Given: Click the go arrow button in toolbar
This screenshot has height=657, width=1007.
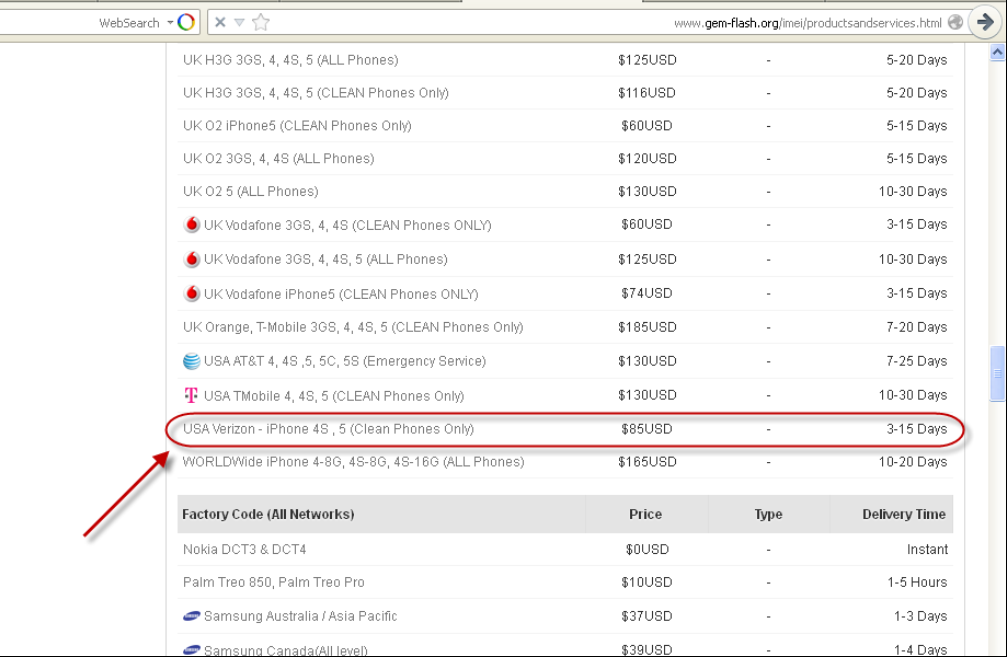Looking at the screenshot, I should coord(985,22).
